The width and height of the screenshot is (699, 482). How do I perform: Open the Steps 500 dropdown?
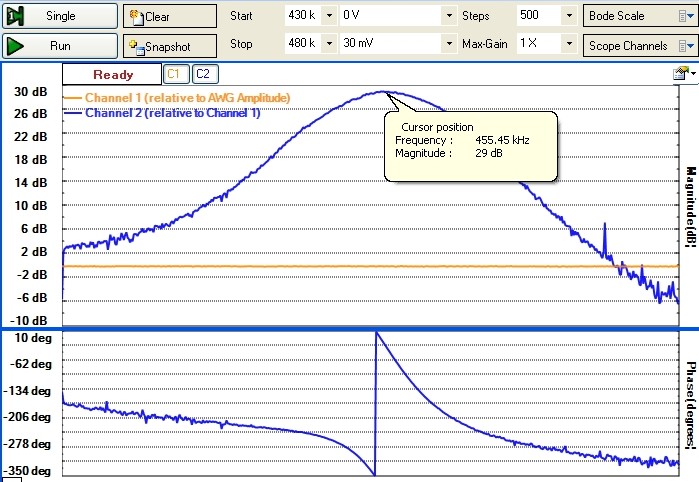[568, 16]
